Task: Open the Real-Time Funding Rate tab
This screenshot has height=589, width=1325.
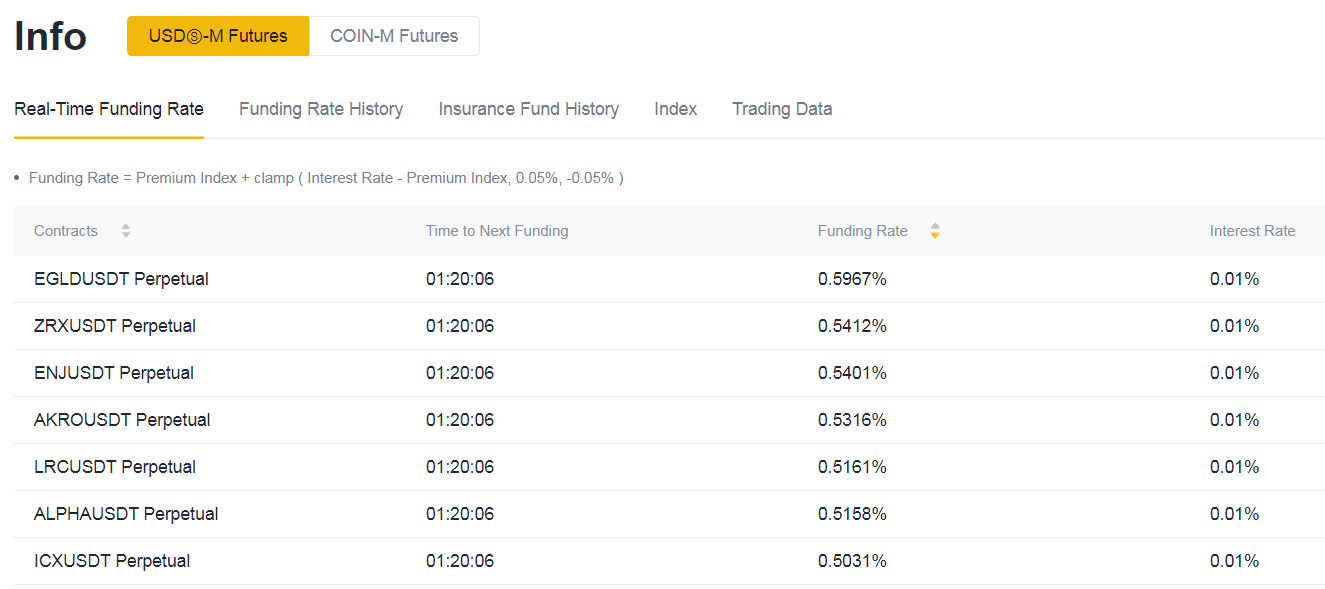Action: pos(109,109)
